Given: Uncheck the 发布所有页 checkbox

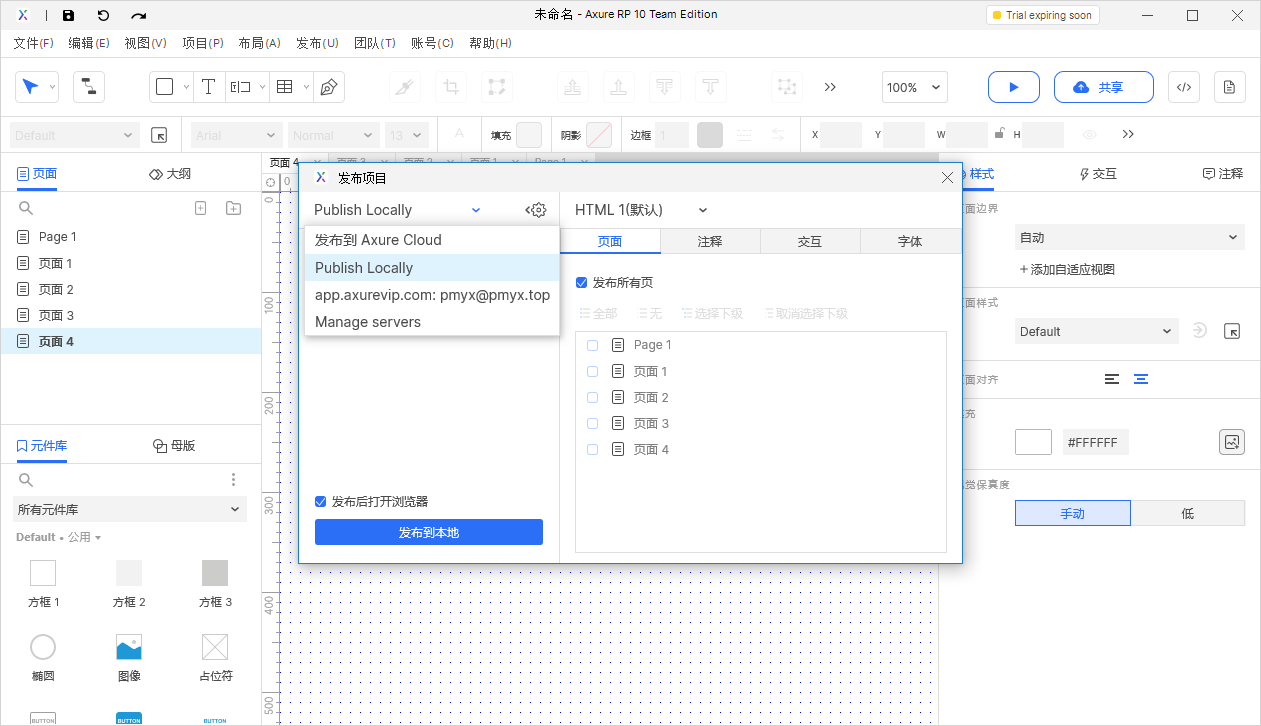Looking at the screenshot, I should 581,282.
